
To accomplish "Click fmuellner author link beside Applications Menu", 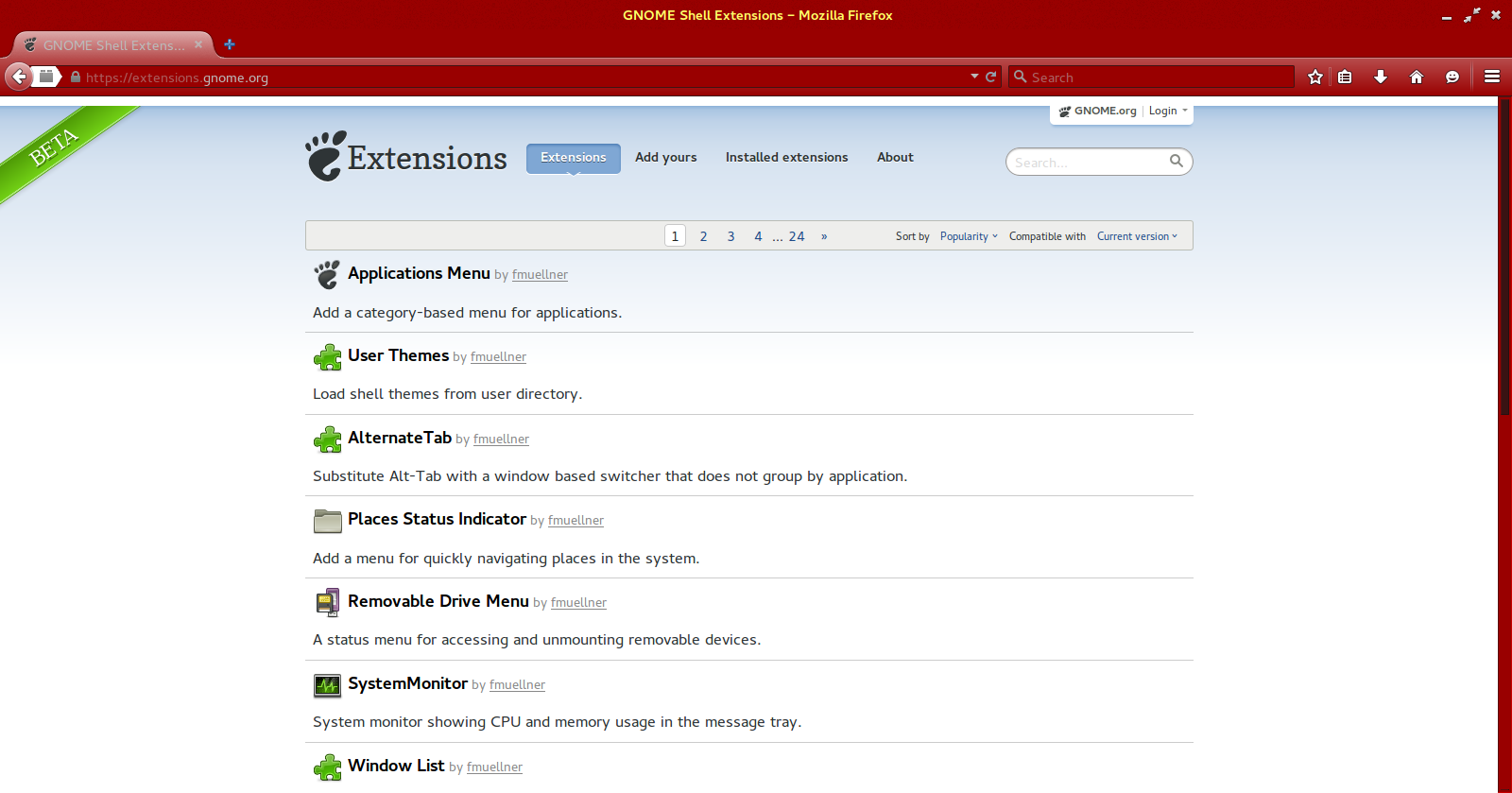I will pyautogui.click(x=540, y=275).
